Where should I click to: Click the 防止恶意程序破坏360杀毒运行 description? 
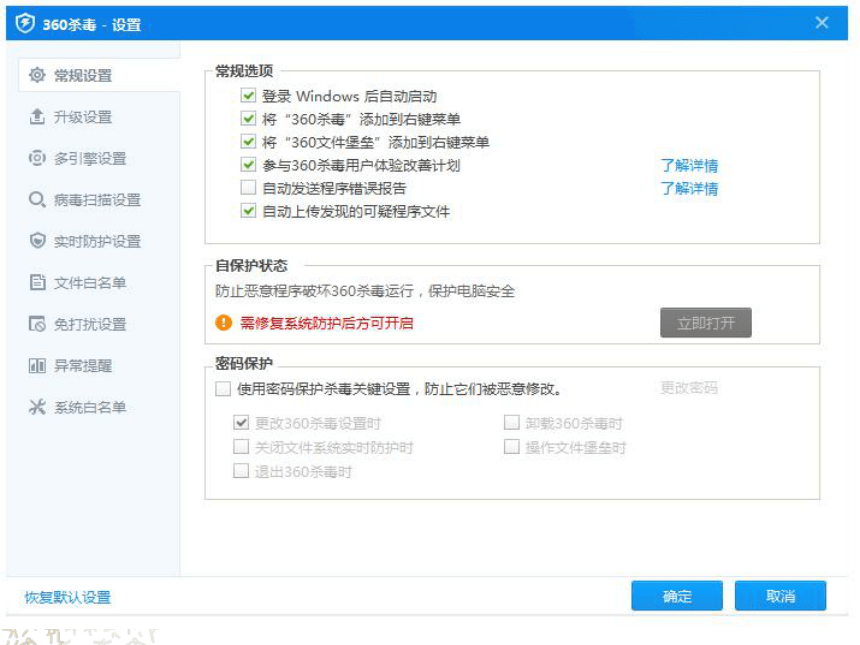(x=365, y=291)
